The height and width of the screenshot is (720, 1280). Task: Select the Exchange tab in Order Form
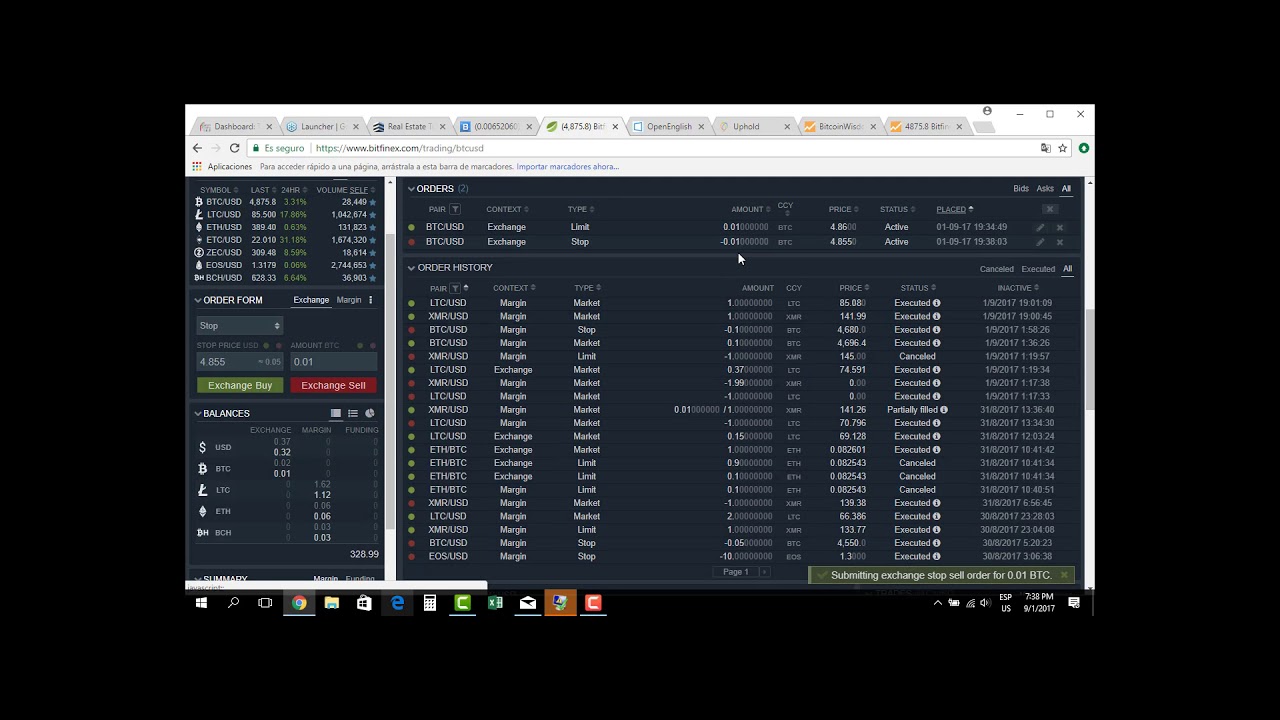[x=311, y=300]
